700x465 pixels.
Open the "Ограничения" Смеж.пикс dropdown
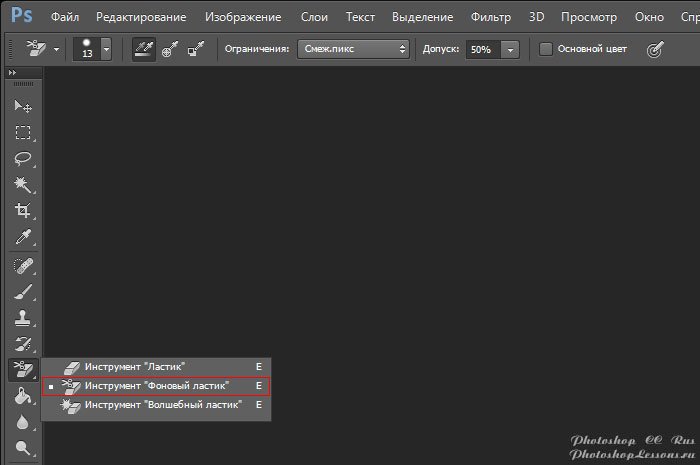tap(353, 49)
